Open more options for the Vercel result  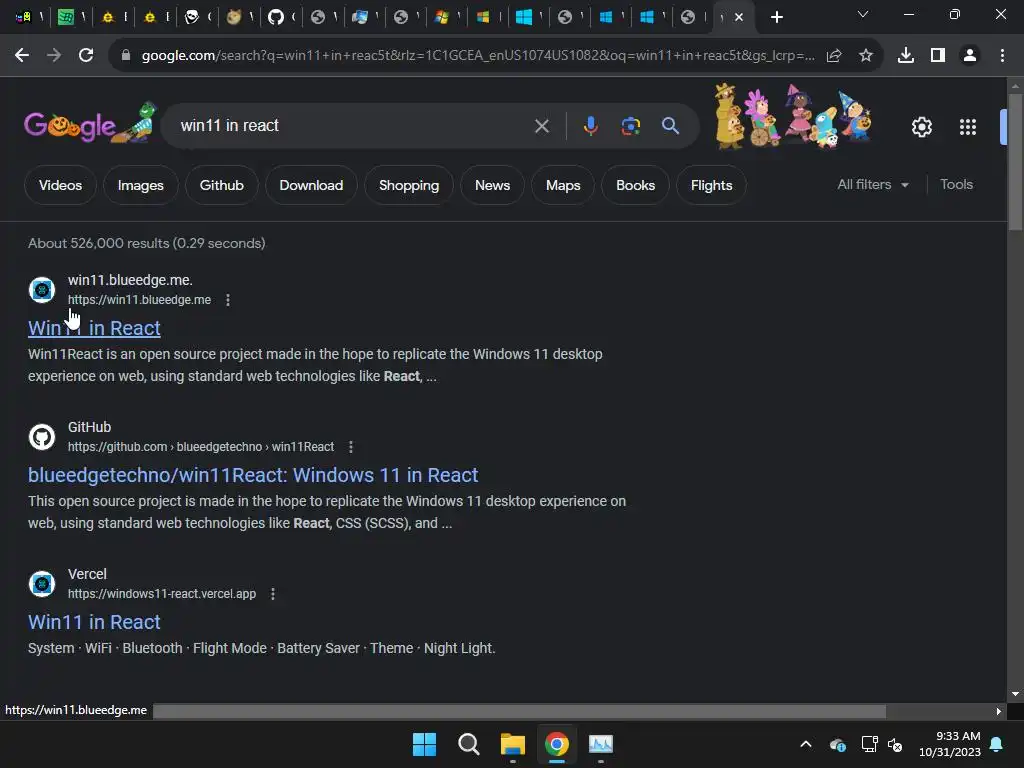coord(273,594)
